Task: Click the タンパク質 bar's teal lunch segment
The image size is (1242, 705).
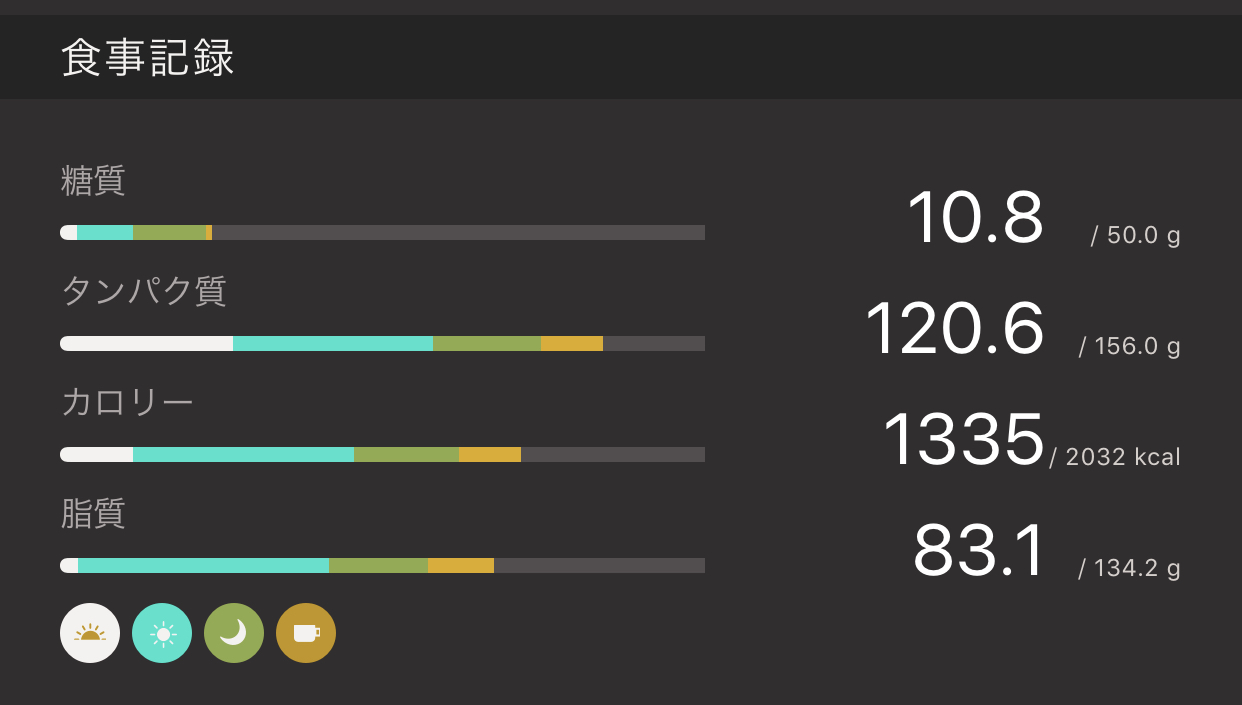Action: (x=333, y=344)
